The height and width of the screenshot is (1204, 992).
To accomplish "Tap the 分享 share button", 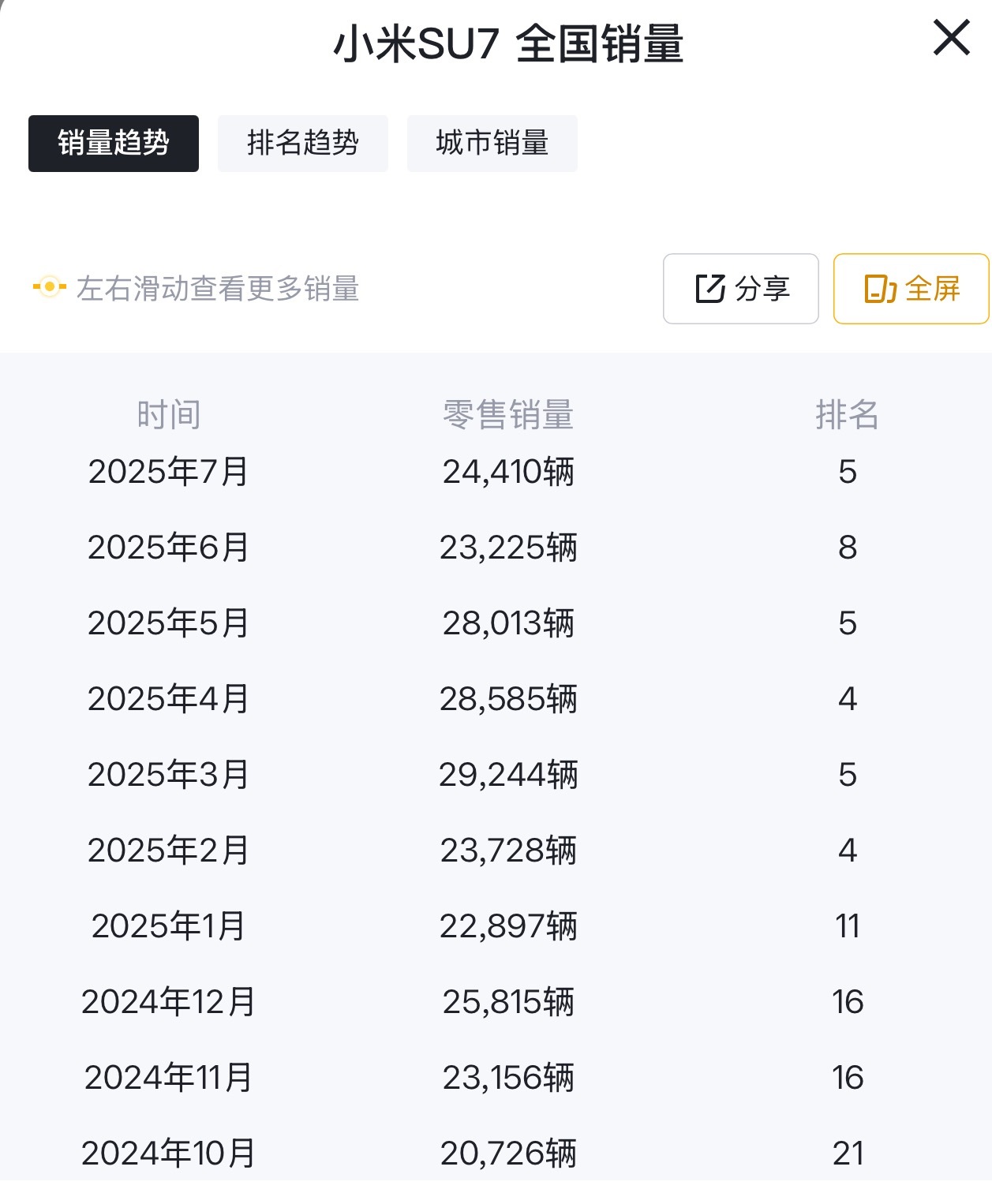I will 741,289.
